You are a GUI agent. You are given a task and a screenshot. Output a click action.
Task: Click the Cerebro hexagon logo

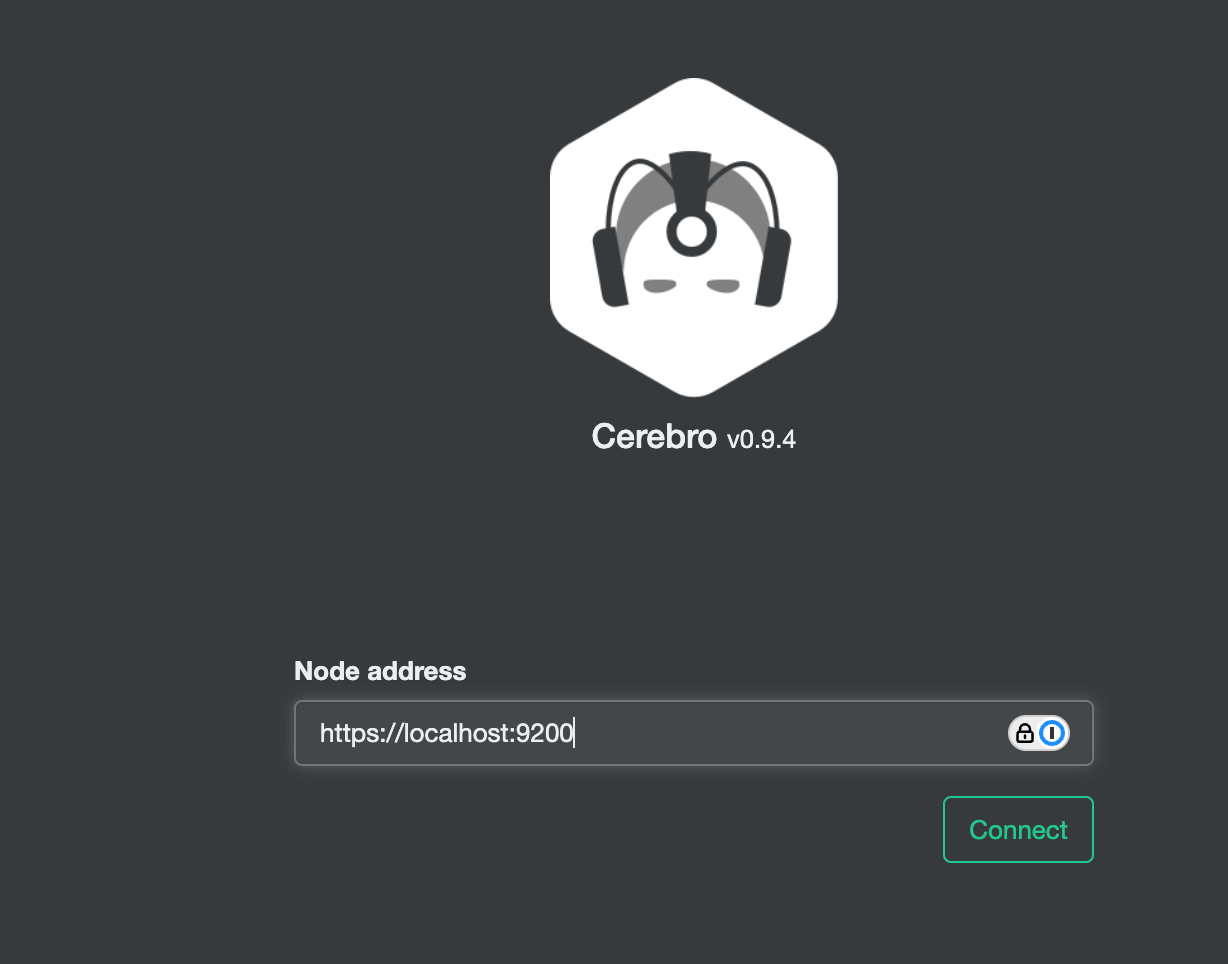click(693, 237)
